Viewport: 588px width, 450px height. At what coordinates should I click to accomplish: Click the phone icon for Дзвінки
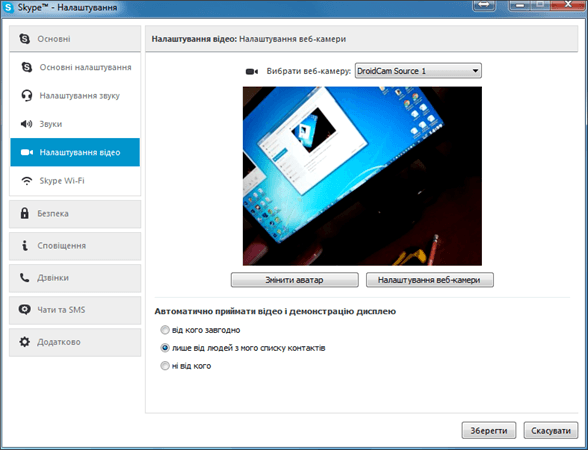click(24, 278)
